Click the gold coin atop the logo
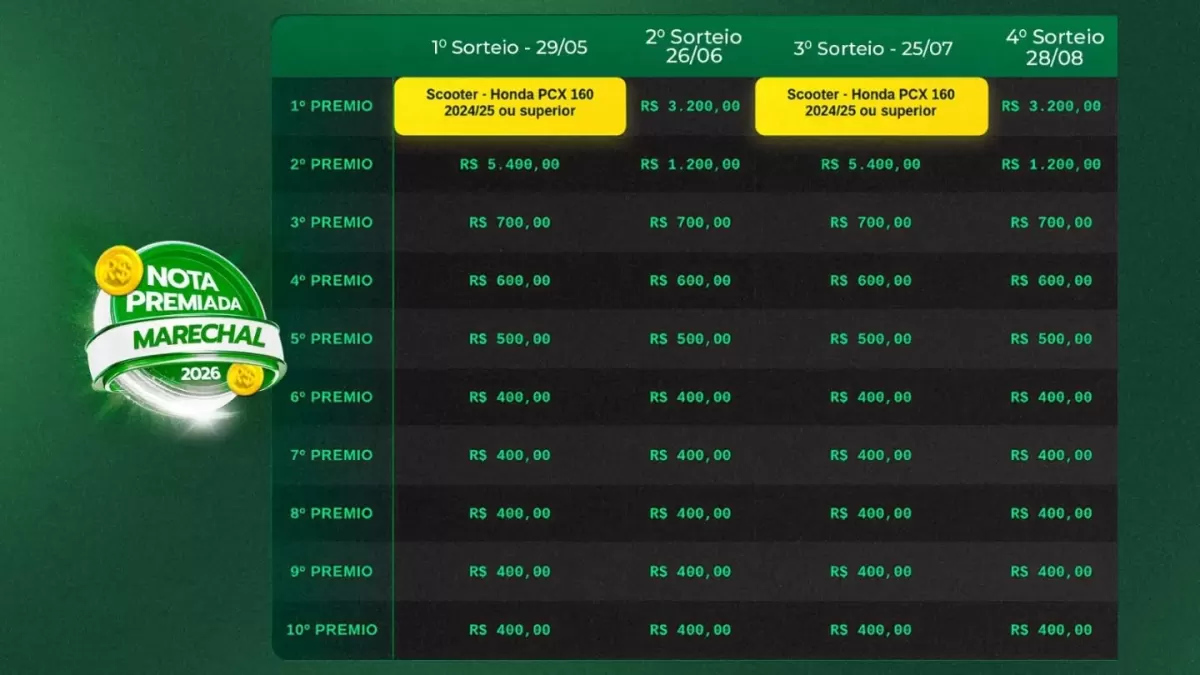Viewport: 1200px width, 675px height. pyautogui.click(x=116, y=266)
